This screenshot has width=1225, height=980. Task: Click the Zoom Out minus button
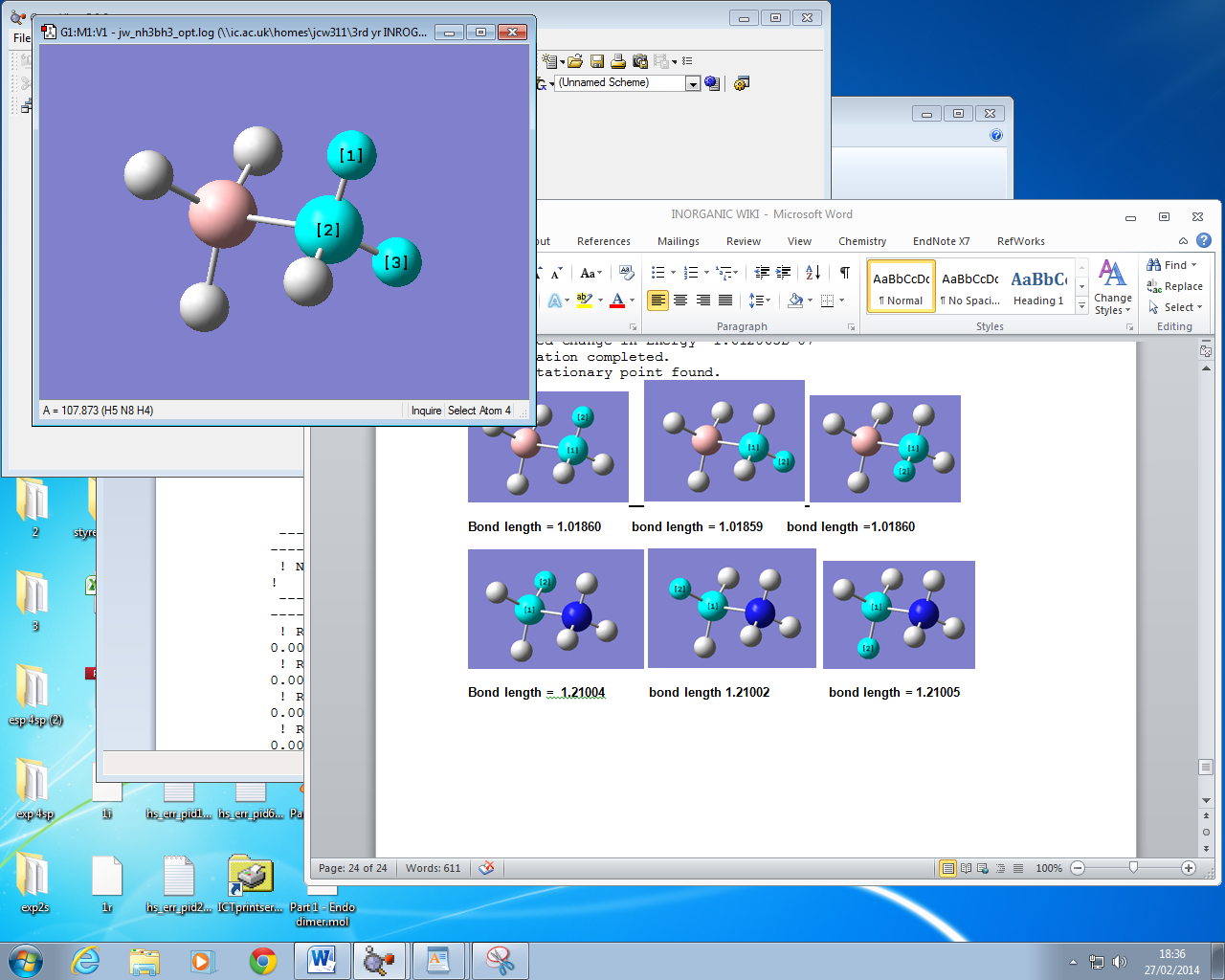pyautogui.click(x=1078, y=868)
